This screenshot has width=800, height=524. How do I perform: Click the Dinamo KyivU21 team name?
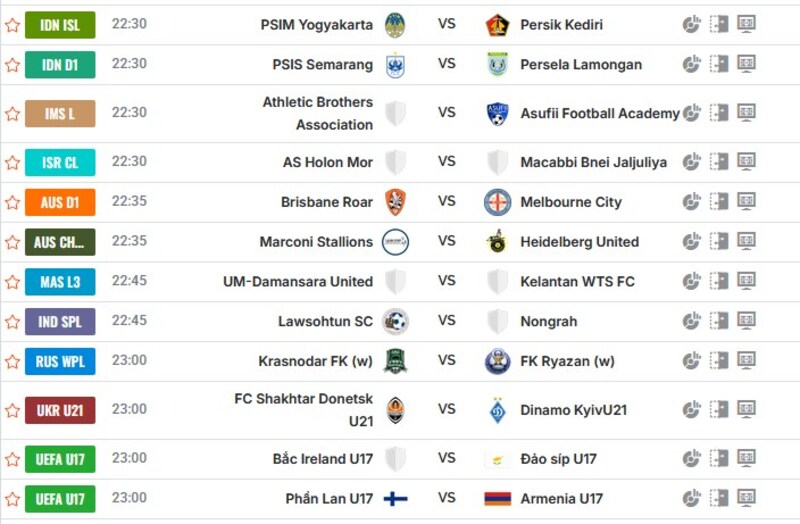pos(574,410)
